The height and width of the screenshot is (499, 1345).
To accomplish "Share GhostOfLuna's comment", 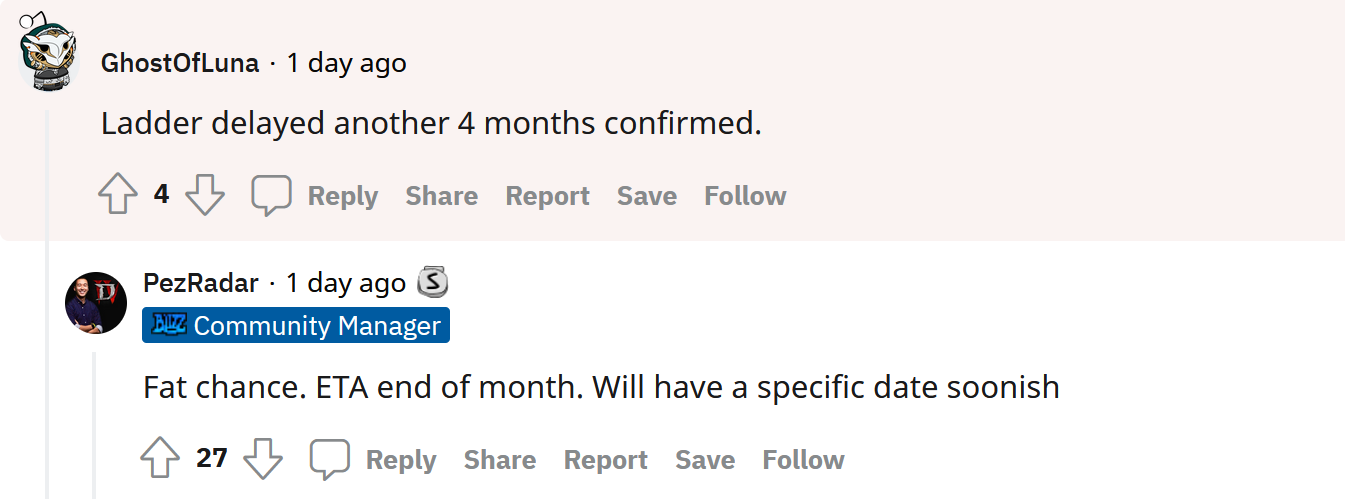I will coord(441,196).
